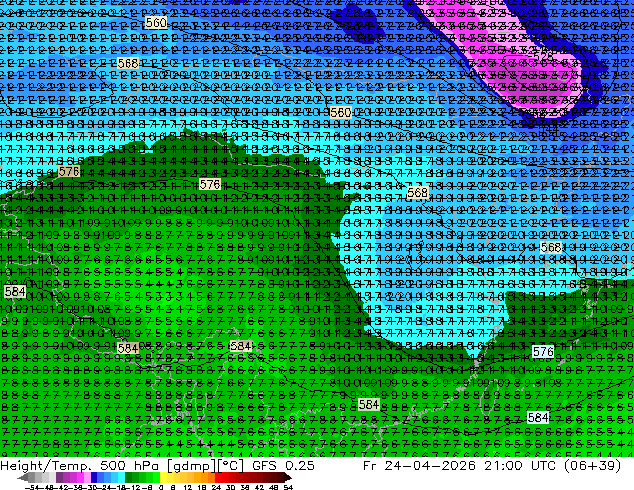
Task: Click the '21:00 UTC' time text
Action: coord(522,466)
